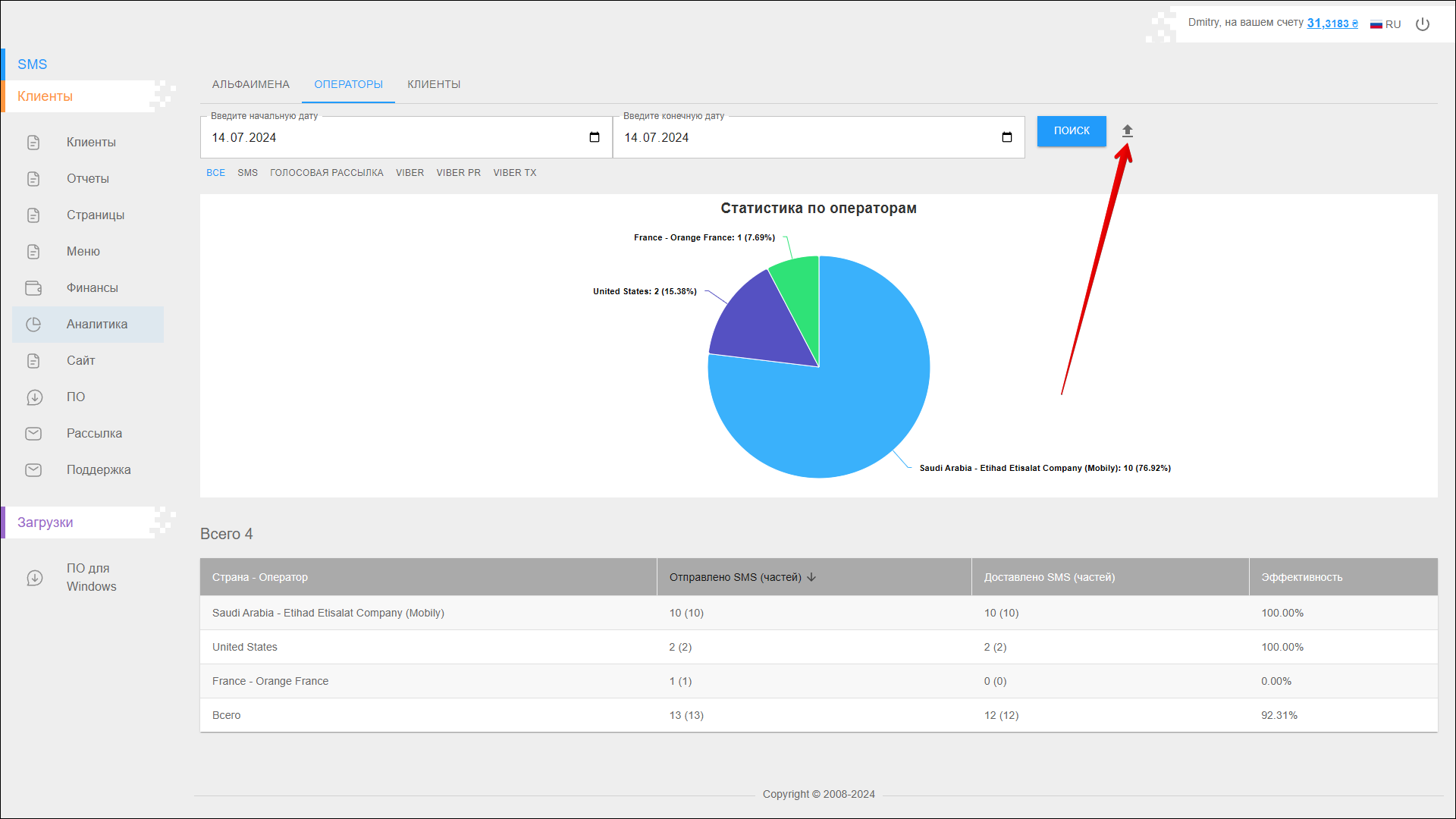The width and height of the screenshot is (1456, 819).
Task: Click the Рассылка envelope icon
Action: 33,434
